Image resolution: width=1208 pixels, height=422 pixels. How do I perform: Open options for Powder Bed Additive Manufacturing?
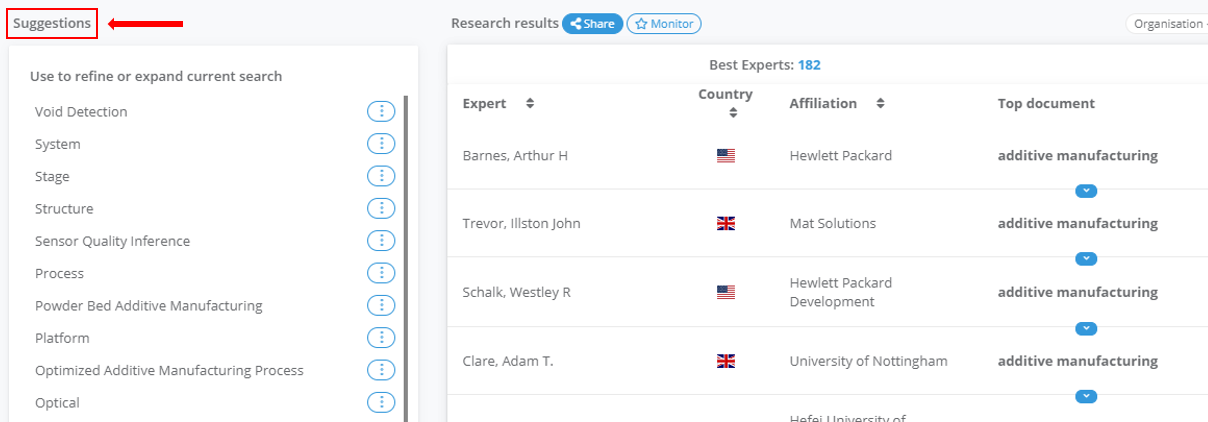381,305
